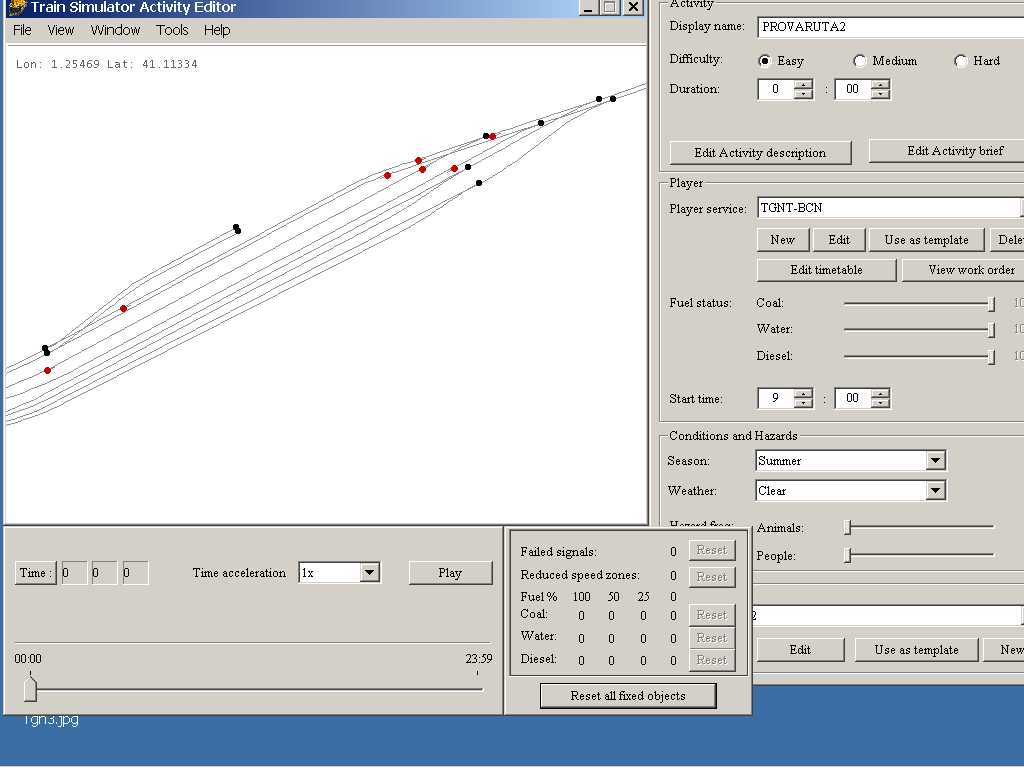Increase the Start time hour spinner

tap(803, 393)
